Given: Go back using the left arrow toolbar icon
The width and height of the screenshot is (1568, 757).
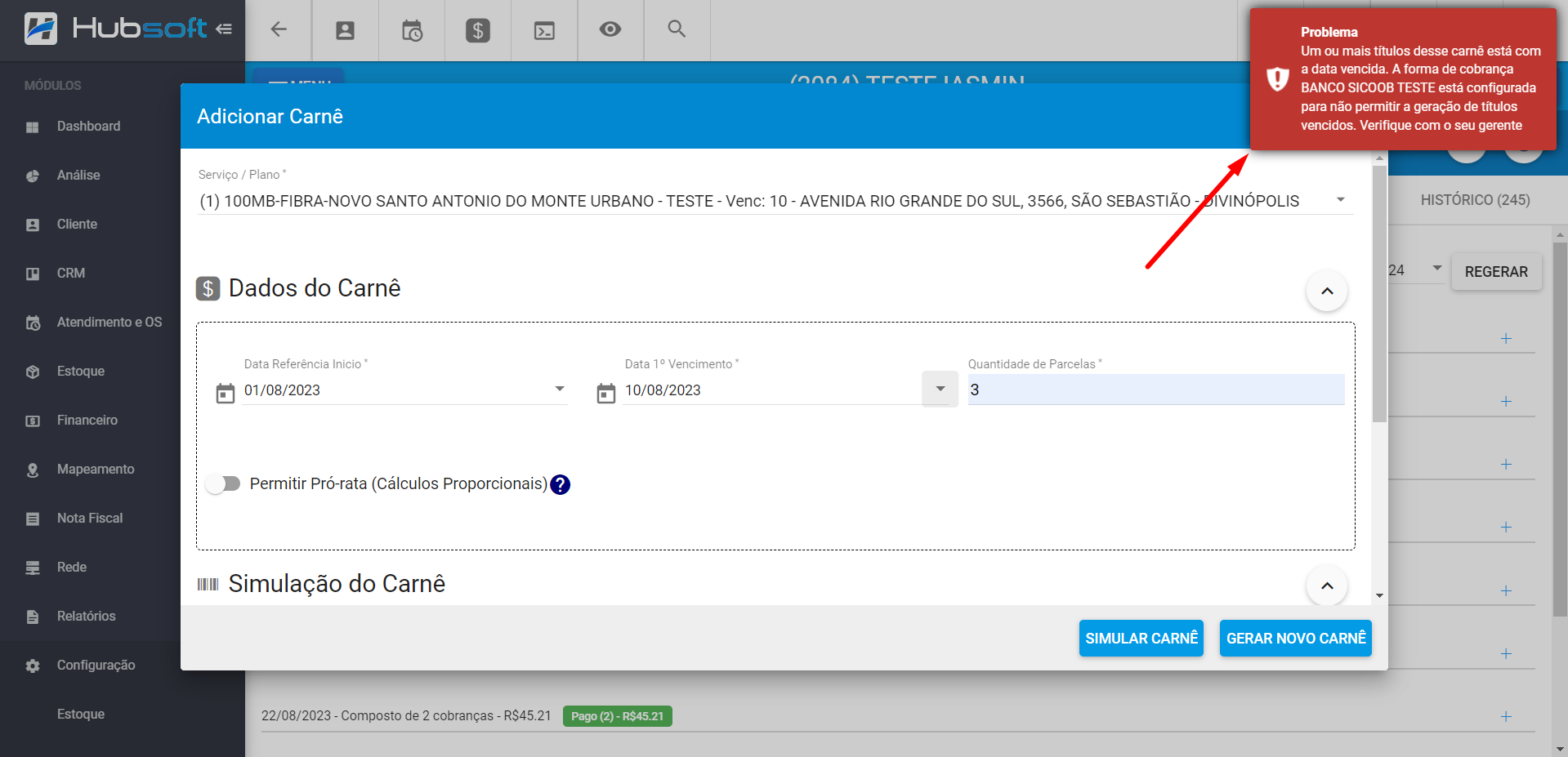Looking at the screenshot, I should [279, 29].
